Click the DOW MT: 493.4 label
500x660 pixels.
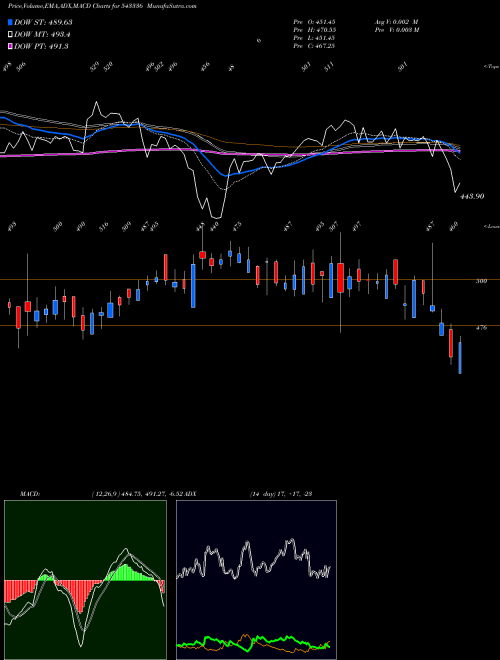point(42,35)
